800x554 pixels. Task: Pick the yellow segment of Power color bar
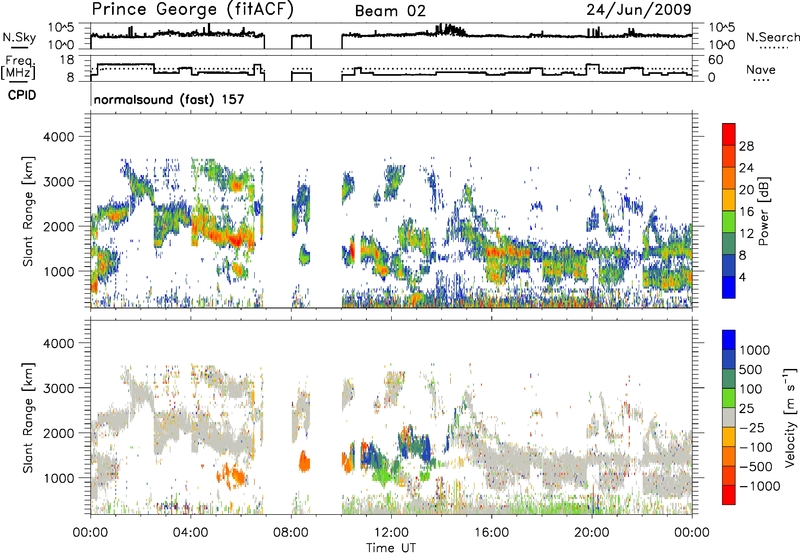point(729,200)
